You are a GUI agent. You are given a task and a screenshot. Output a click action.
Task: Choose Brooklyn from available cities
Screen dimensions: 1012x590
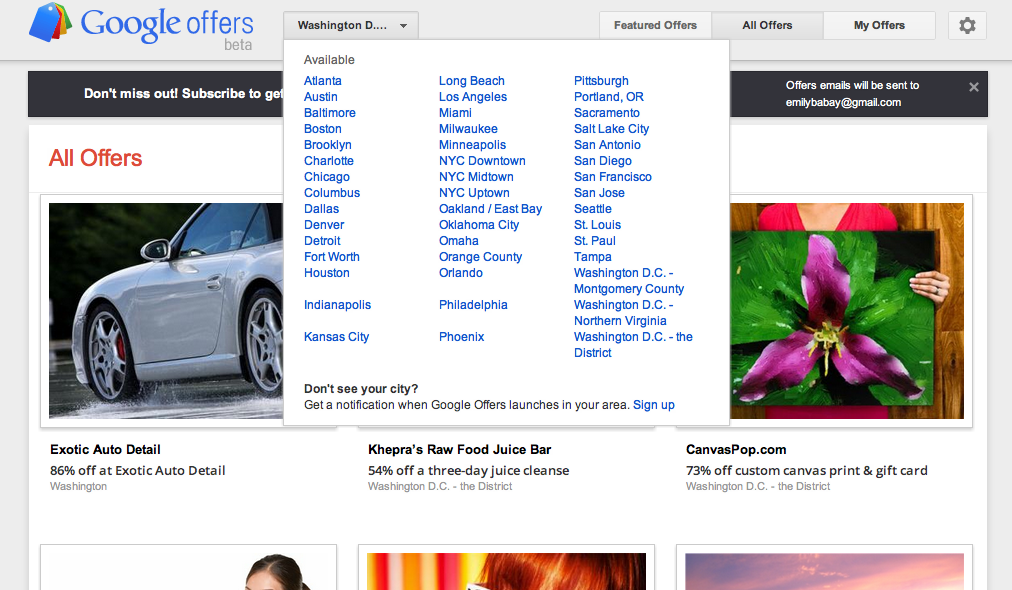tap(328, 145)
